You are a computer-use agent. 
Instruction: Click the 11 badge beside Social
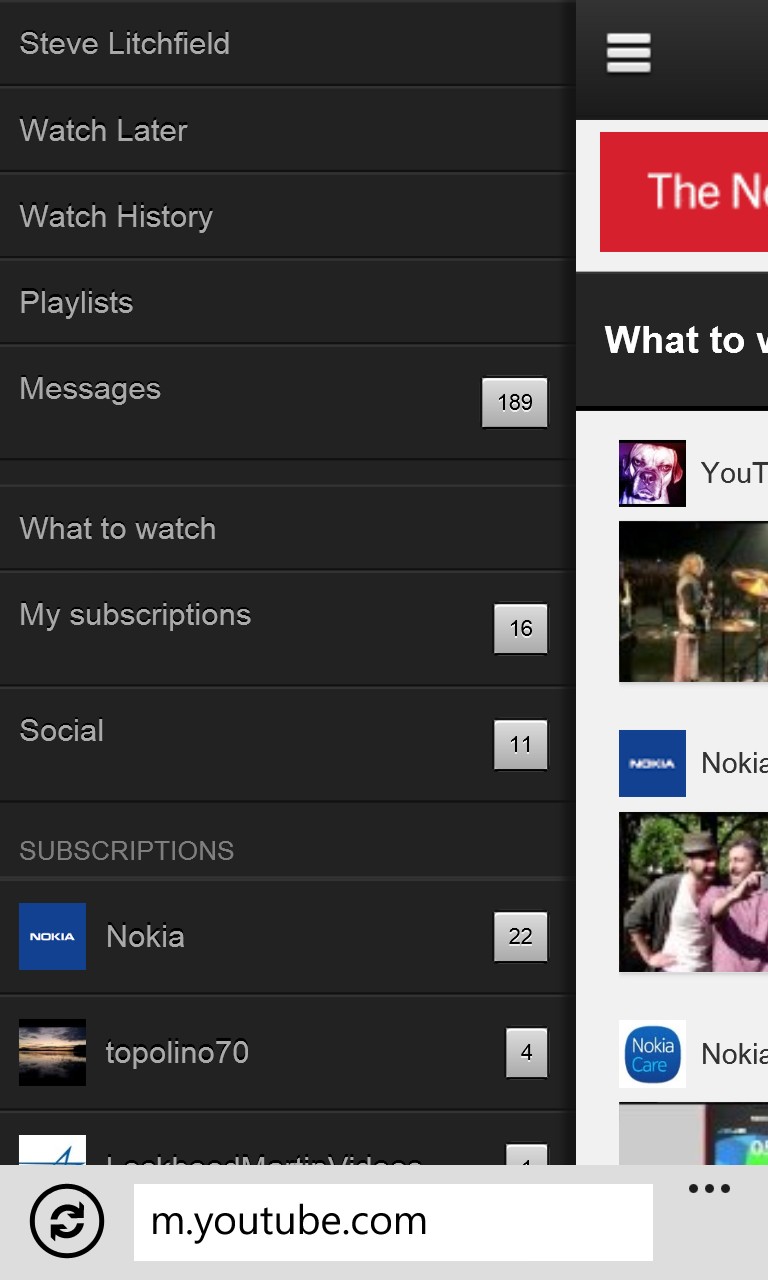[521, 744]
